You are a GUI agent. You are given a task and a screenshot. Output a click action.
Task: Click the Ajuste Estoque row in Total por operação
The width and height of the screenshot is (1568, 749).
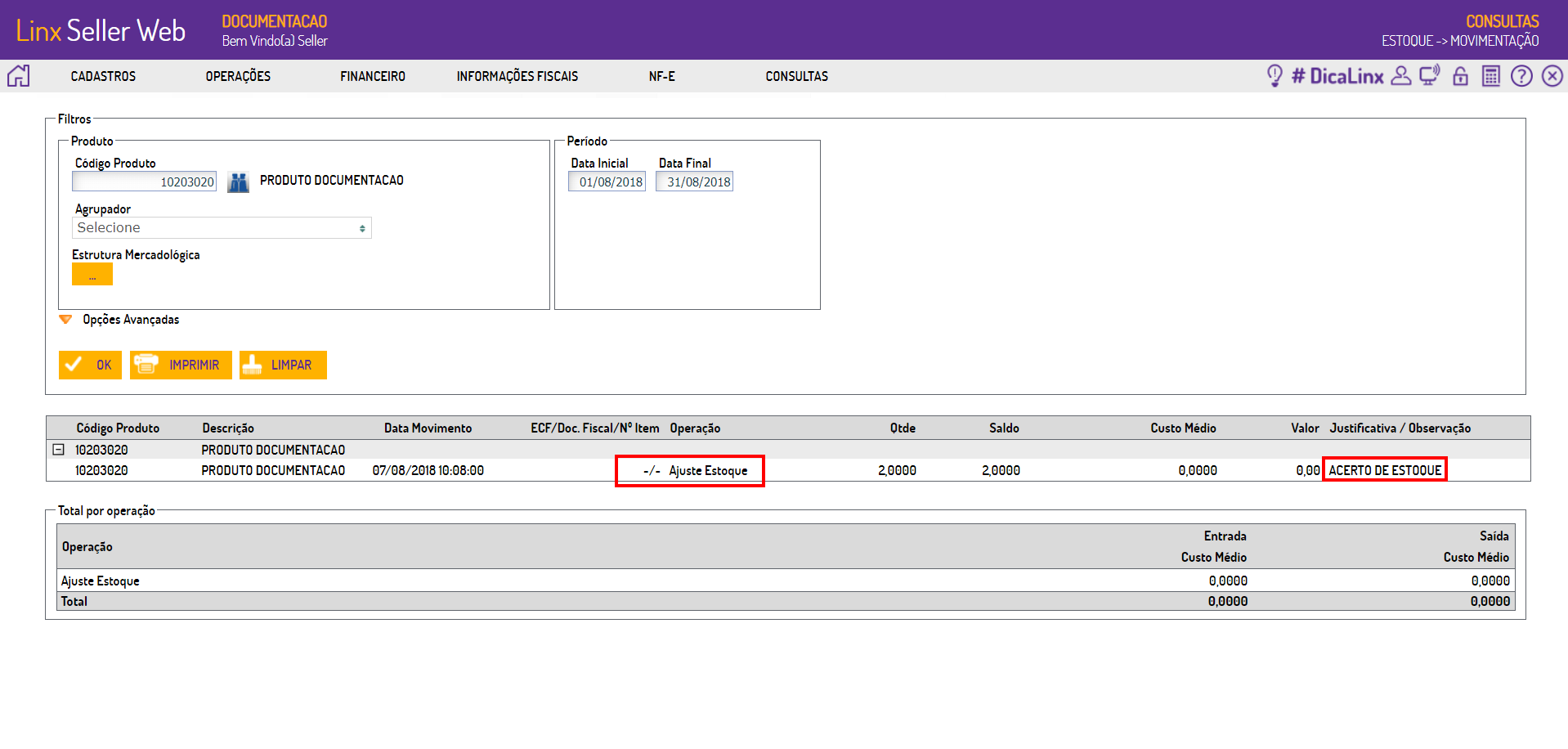(786, 581)
